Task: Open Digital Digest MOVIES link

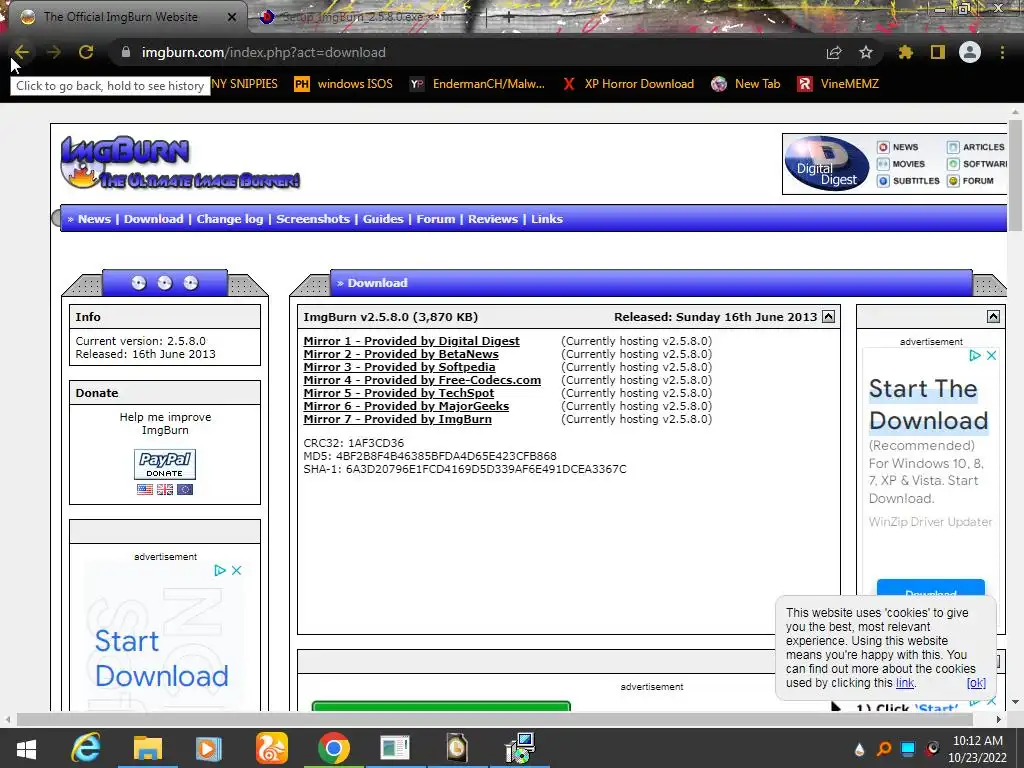Action: click(902, 164)
